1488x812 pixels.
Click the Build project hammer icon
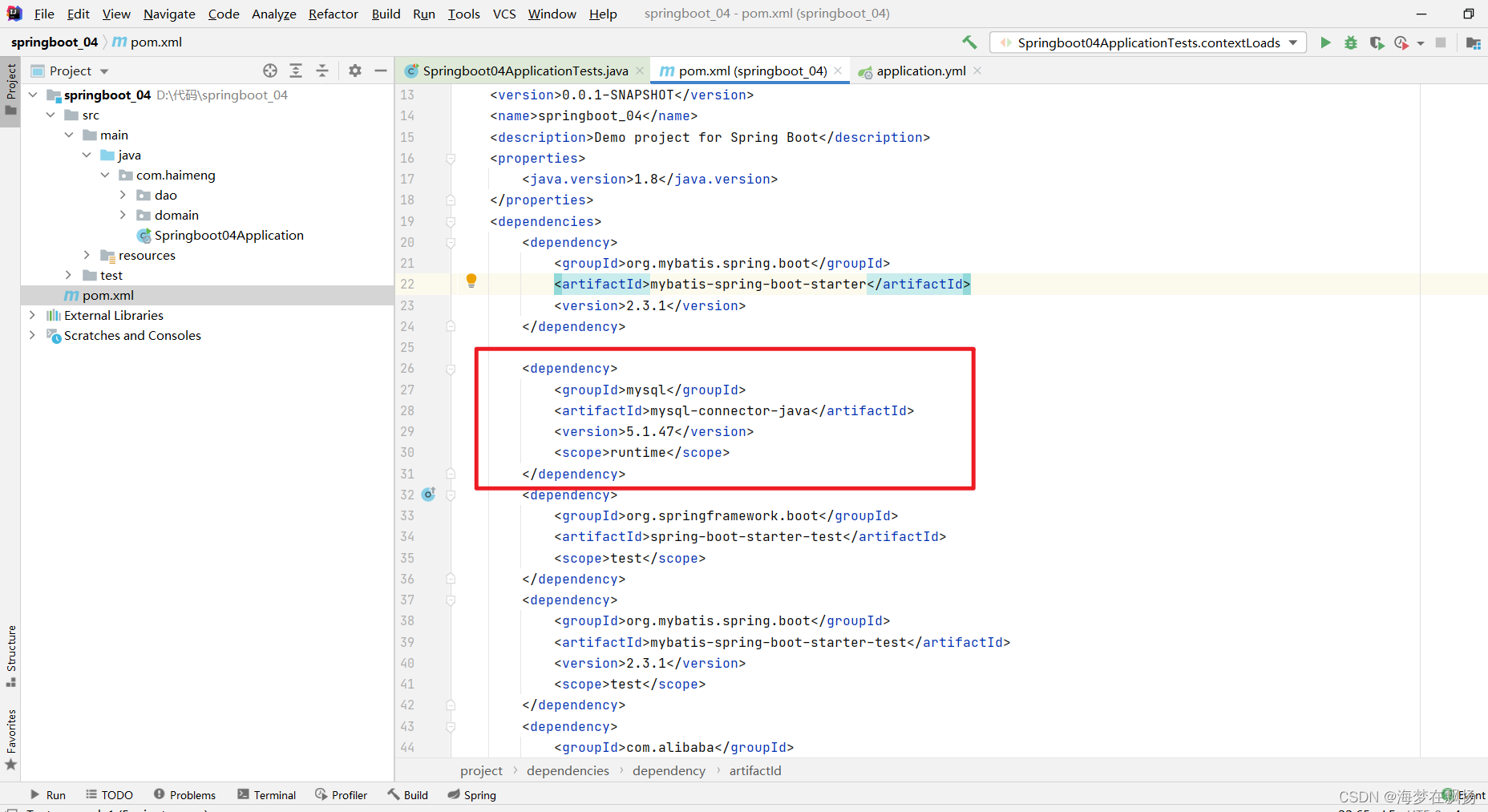[x=969, y=42]
